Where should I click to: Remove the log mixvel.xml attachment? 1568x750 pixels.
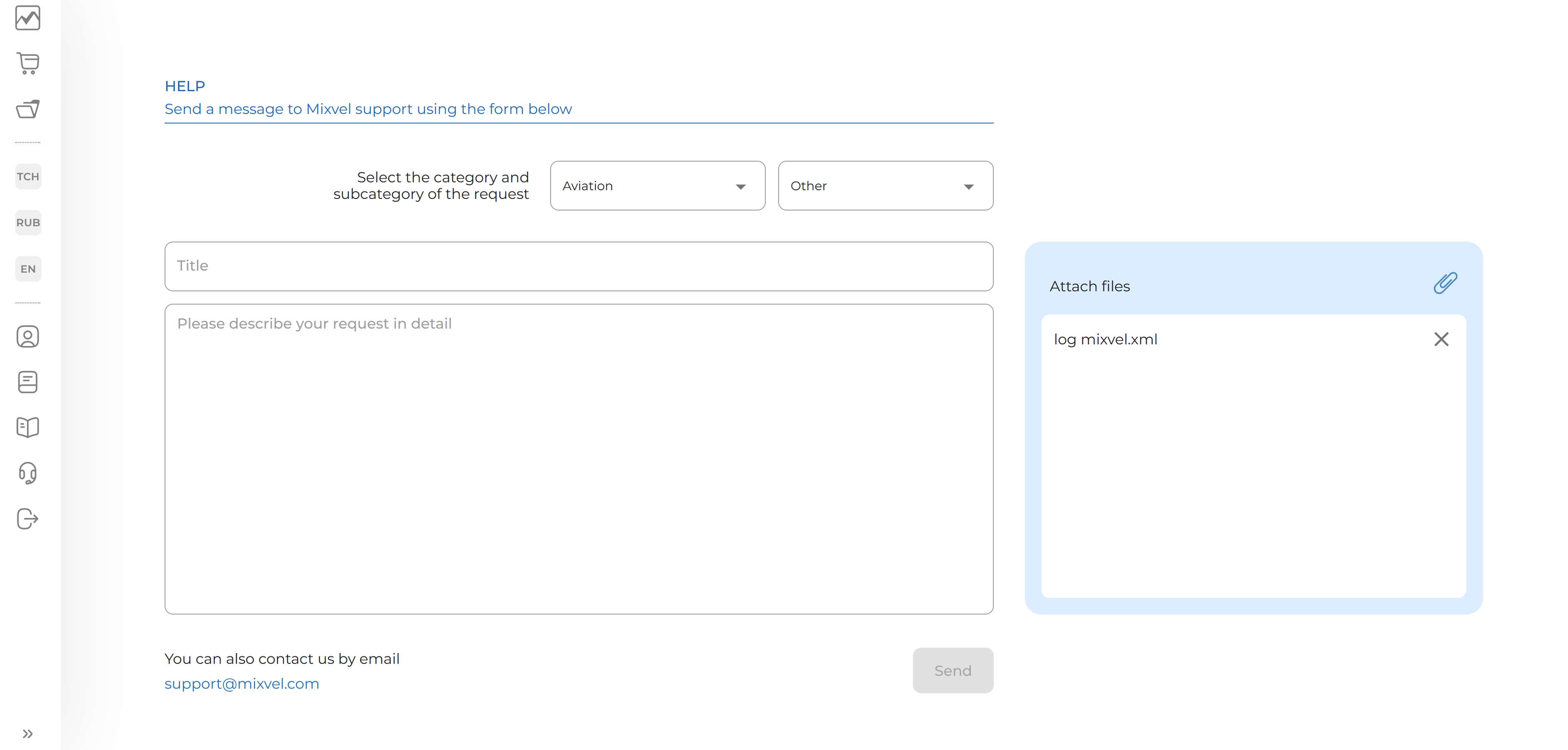1441,339
